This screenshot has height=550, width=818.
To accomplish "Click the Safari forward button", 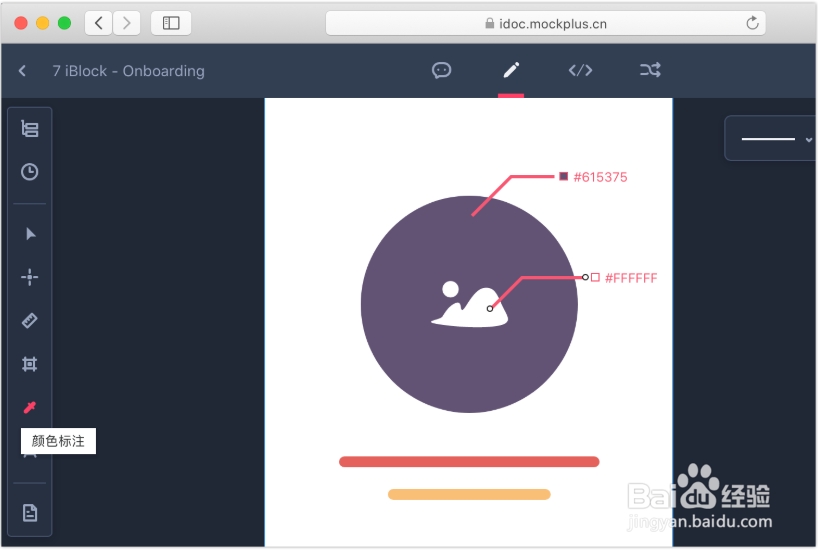I will pyautogui.click(x=127, y=23).
